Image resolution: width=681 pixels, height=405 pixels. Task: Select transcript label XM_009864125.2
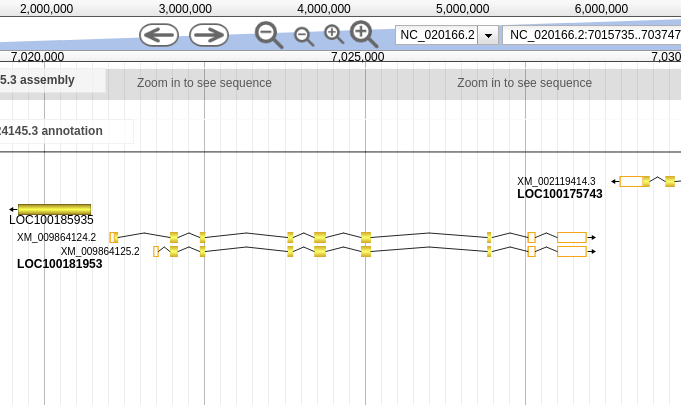pyautogui.click(x=100, y=251)
